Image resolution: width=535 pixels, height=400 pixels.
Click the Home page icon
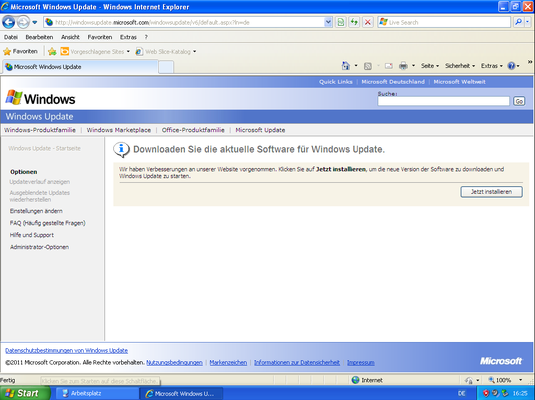coord(346,66)
